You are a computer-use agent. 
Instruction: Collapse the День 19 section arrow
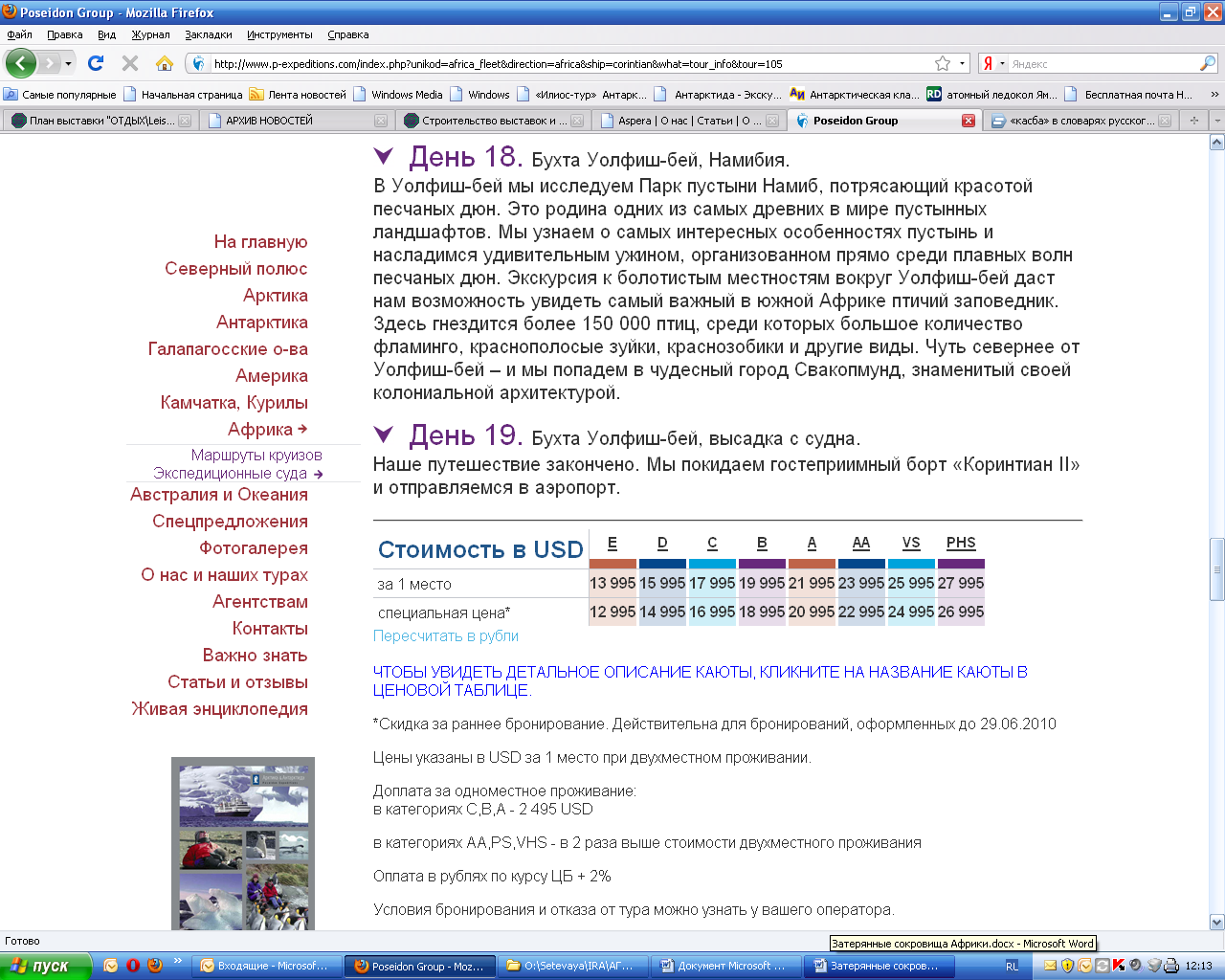point(384,435)
